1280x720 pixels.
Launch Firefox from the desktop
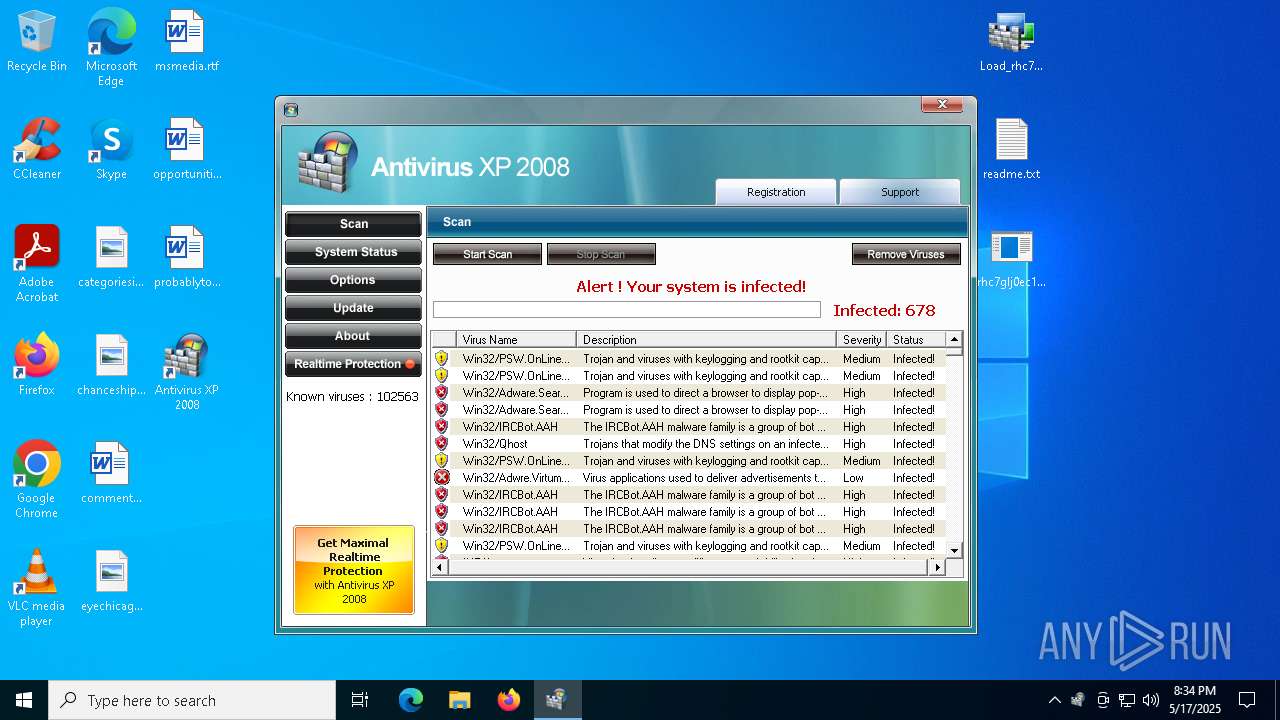pyautogui.click(x=37, y=365)
